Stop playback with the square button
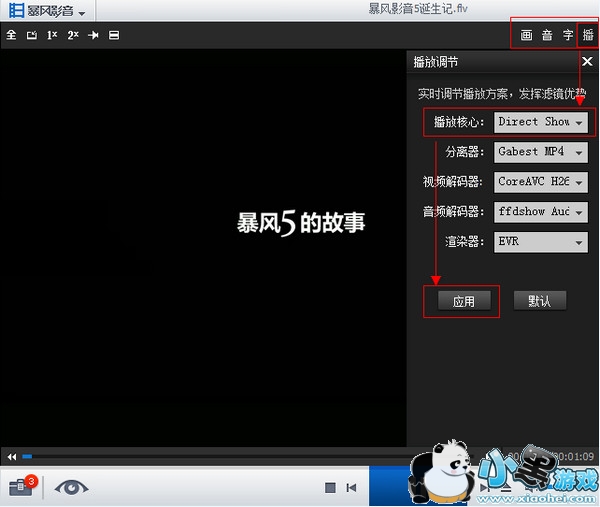Viewport: 600px width, 507px height. (x=330, y=487)
